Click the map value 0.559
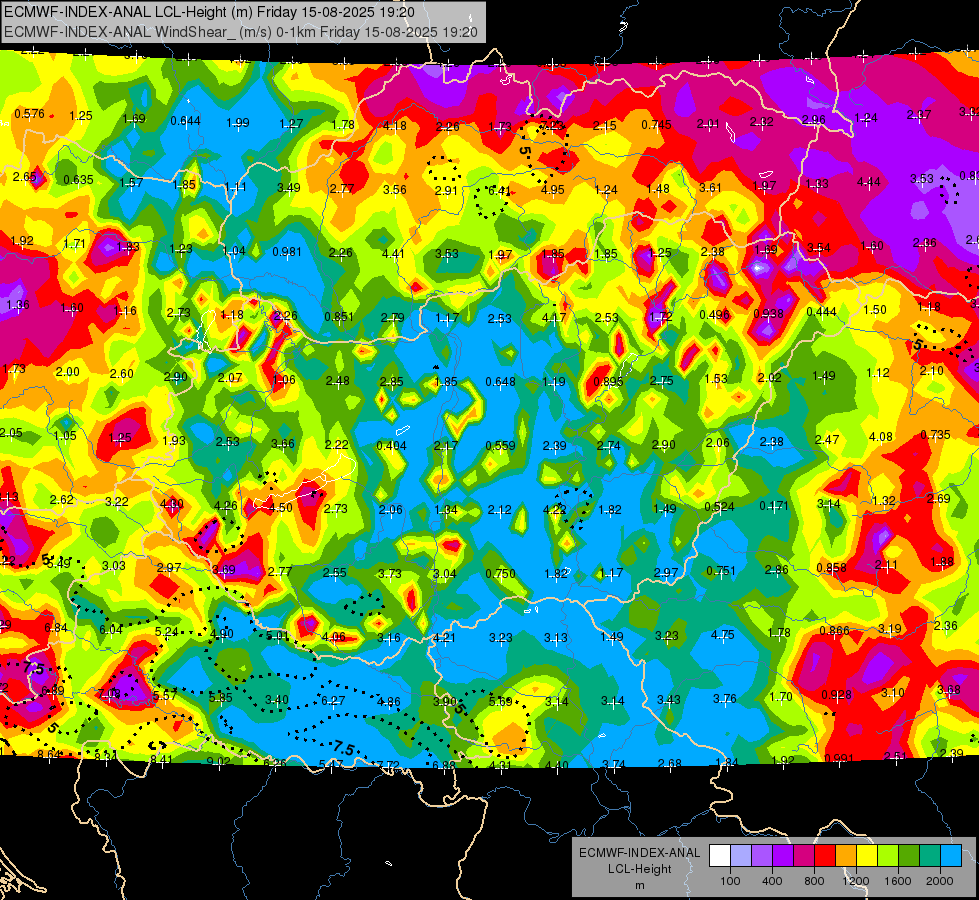This screenshot has width=979, height=900. click(501, 446)
